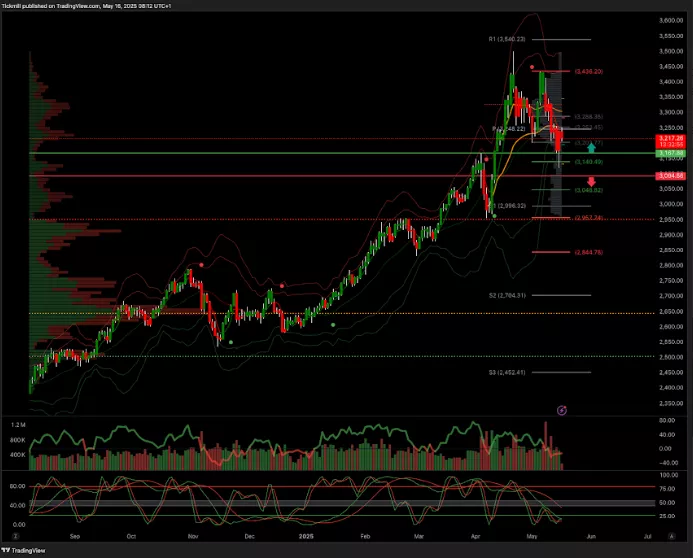Image resolution: width=693 pixels, height=558 pixels.
Task: Click the purple lightning event icon
Action: pos(562,410)
